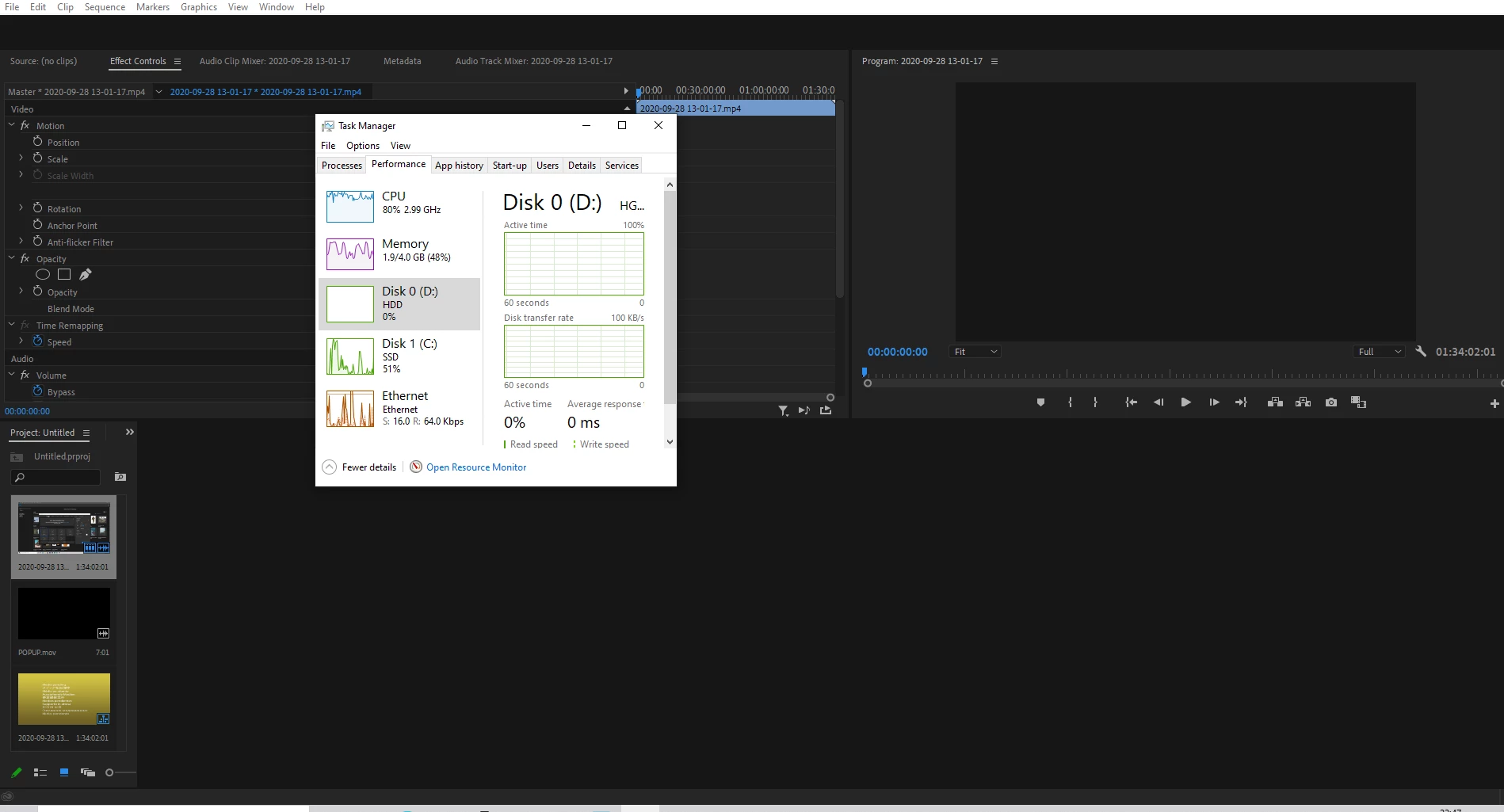Collapse the Motion effect group
The width and height of the screenshot is (1504, 812).
click(x=11, y=125)
